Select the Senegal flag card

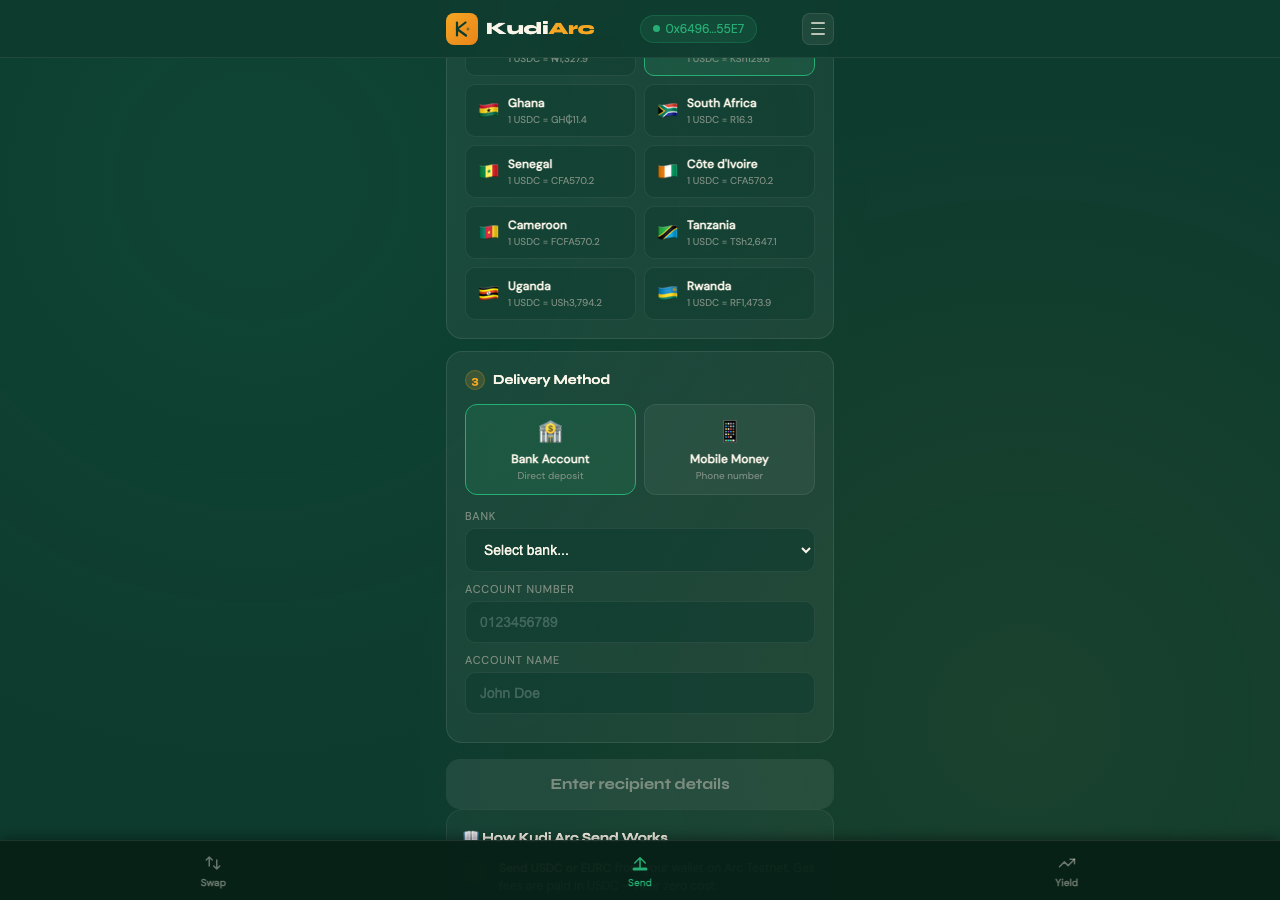coord(550,171)
